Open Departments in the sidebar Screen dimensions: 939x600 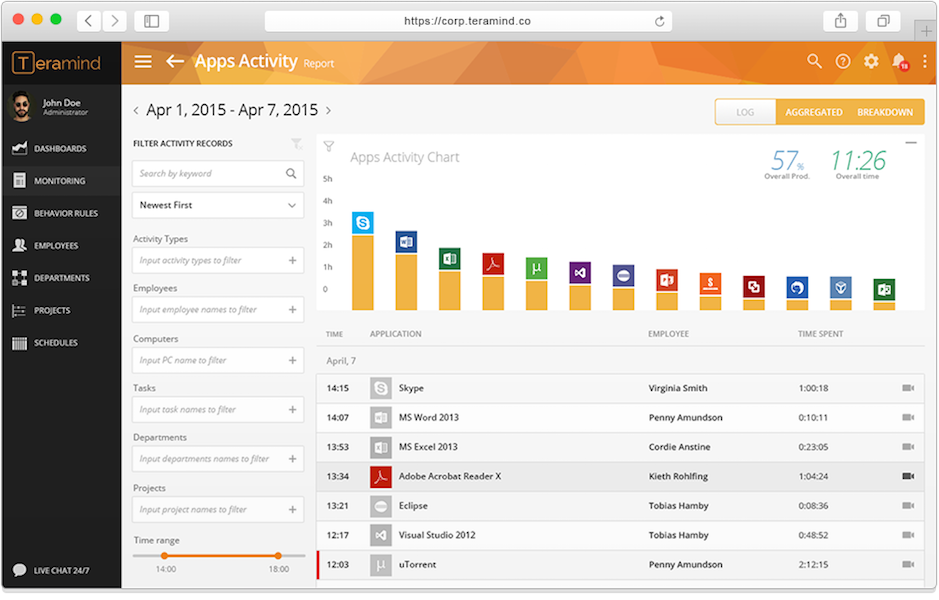pyautogui.click(x=61, y=278)
